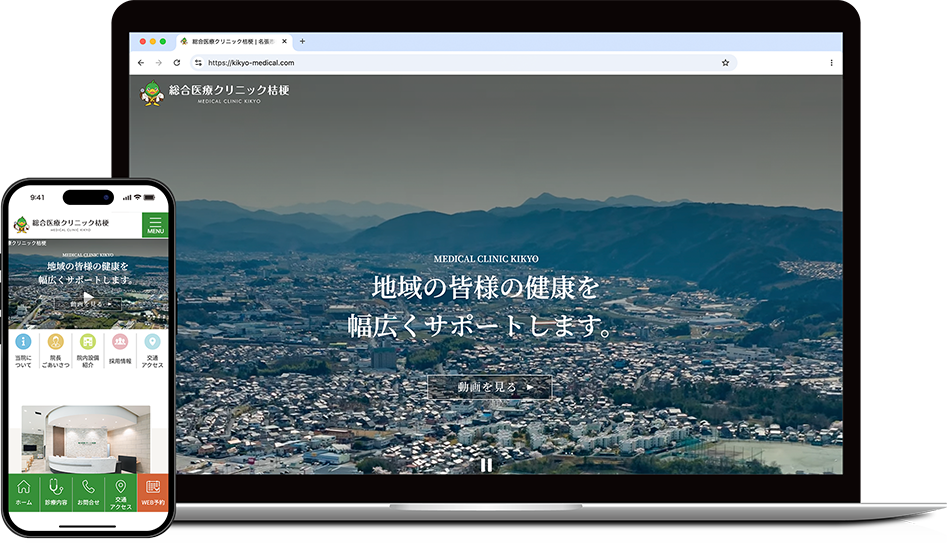Click the play triangle on phone video
Screen dimensions: 947x543
88,297
